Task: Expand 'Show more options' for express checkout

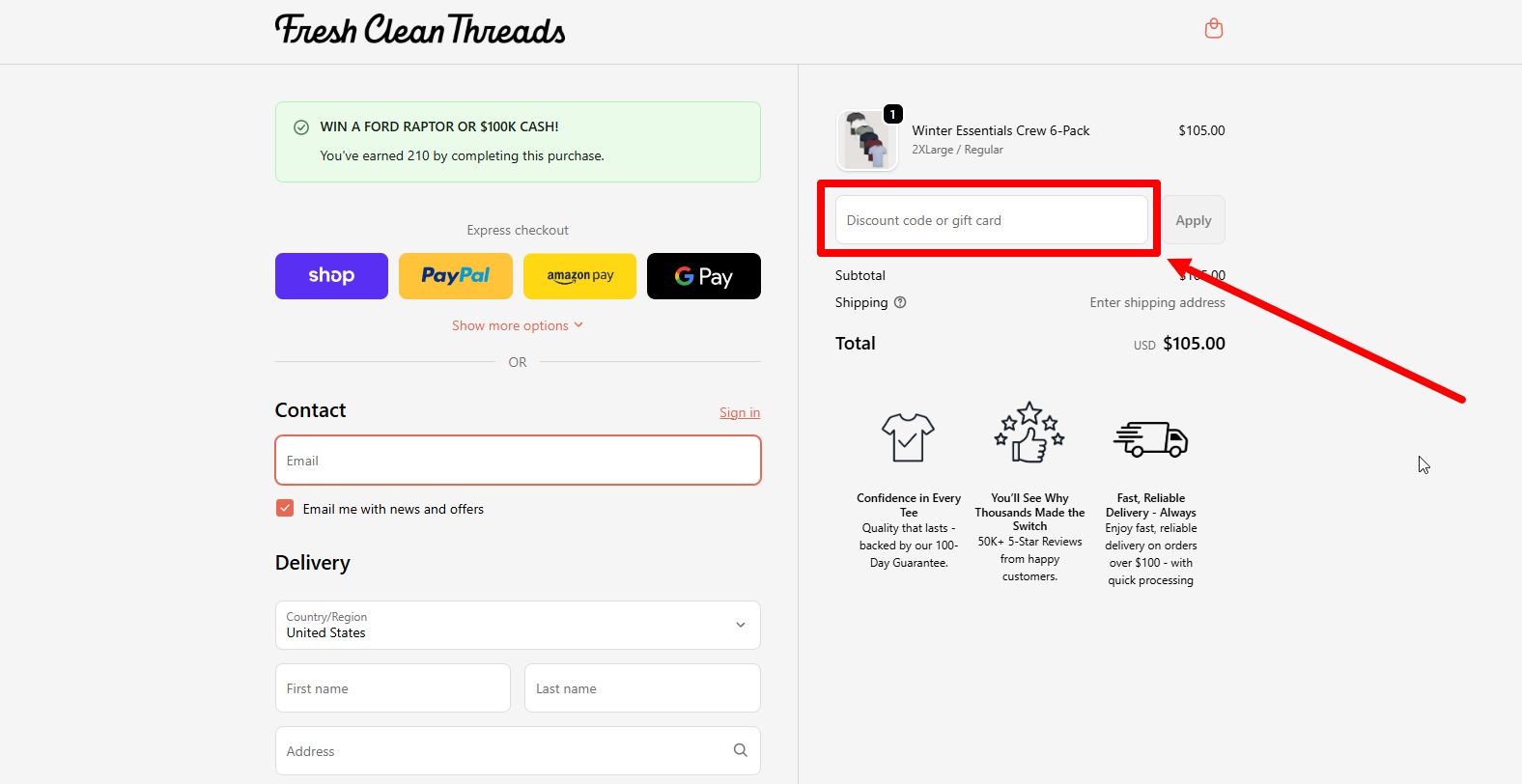Action: pyautogui.click(x=518, y=325)
